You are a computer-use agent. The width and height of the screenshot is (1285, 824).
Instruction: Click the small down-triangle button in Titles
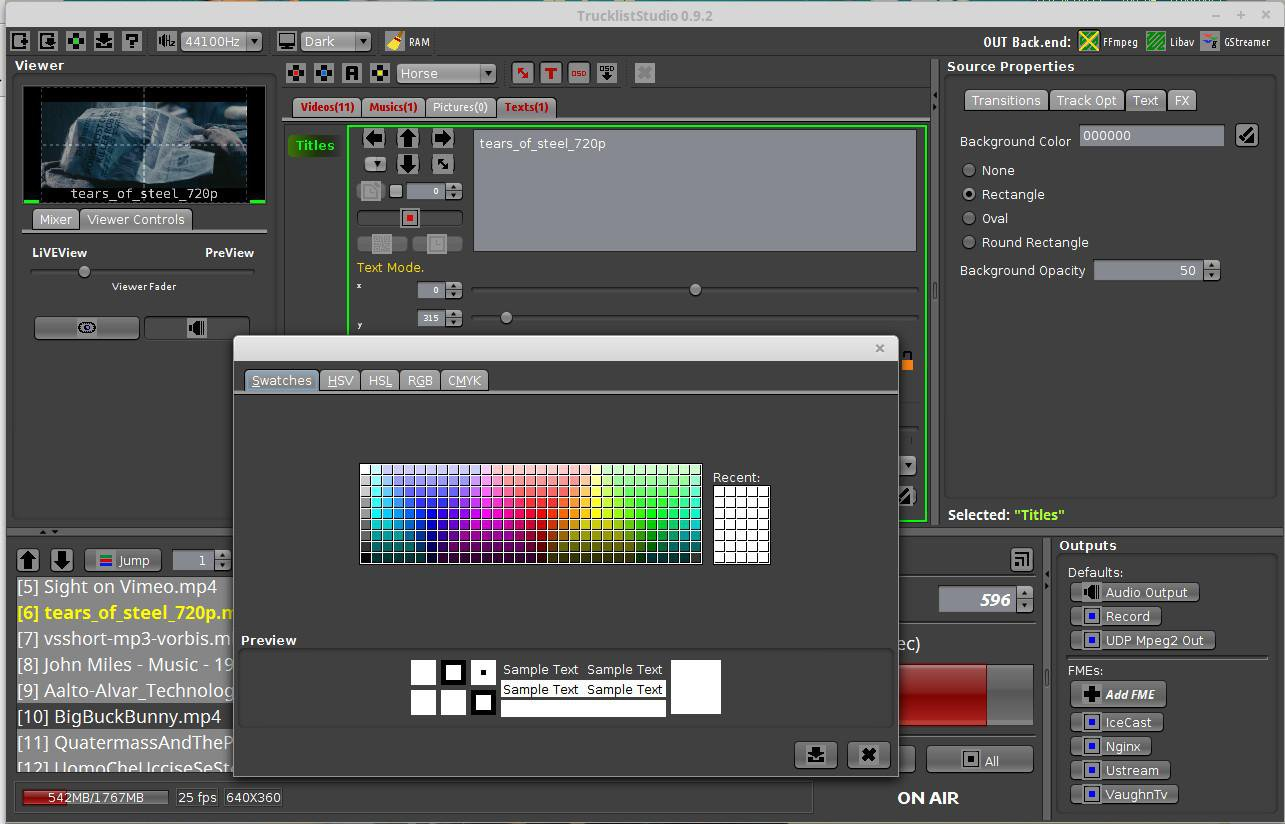(375, 164)
